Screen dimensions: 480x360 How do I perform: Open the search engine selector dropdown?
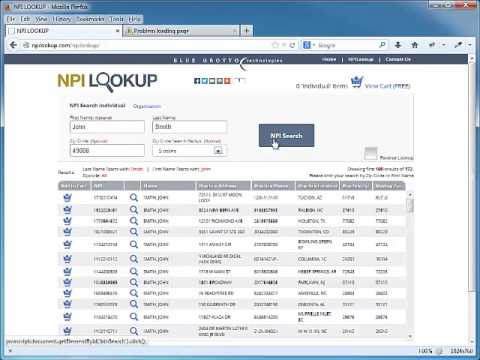(x=309, y=45)
